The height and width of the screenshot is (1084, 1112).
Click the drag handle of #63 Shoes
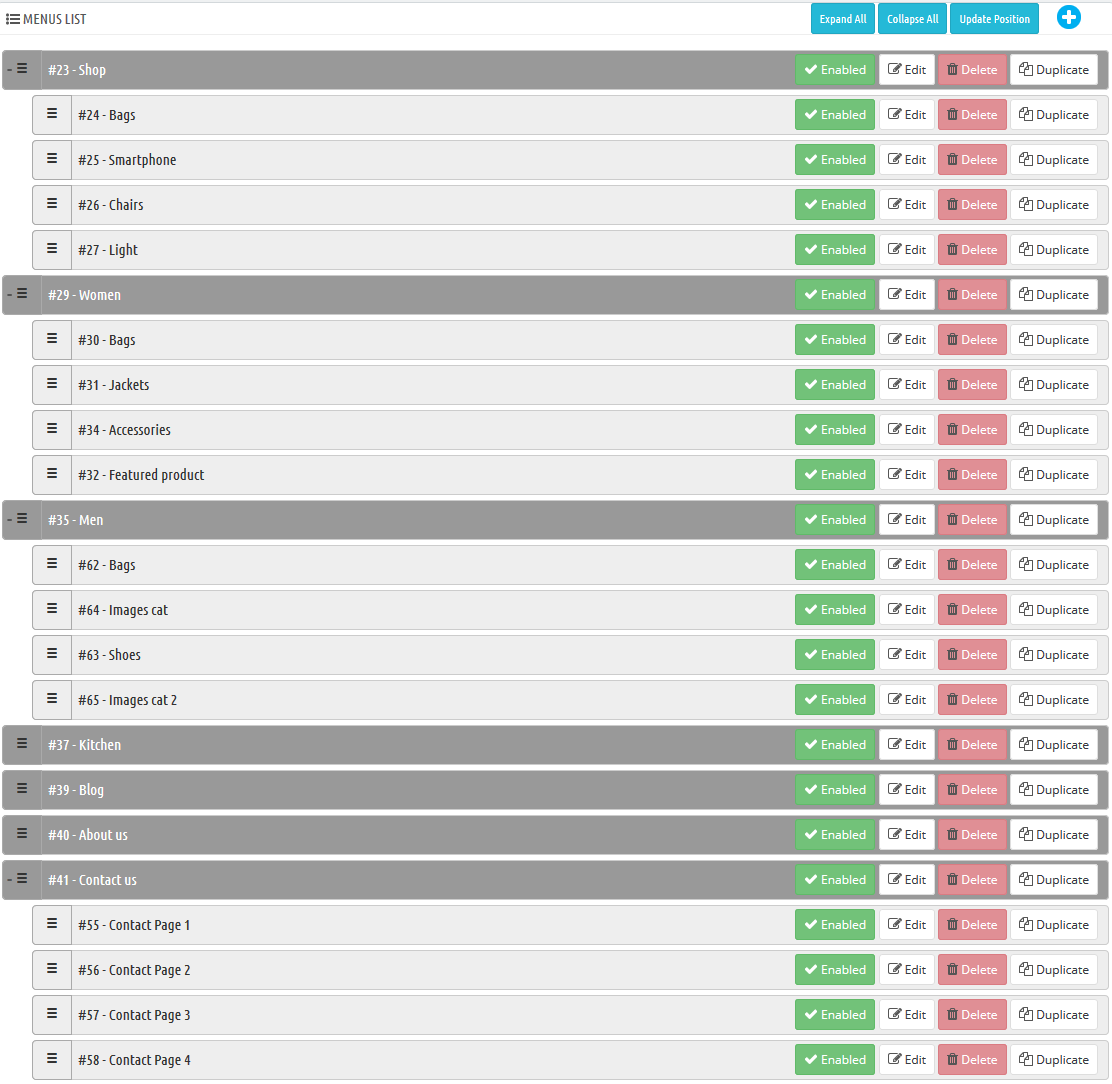coord(52,654)
